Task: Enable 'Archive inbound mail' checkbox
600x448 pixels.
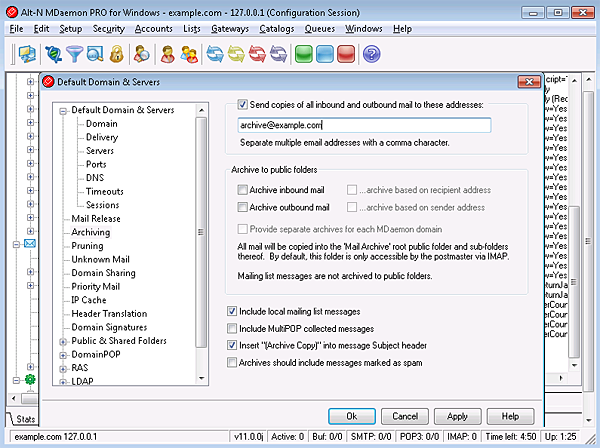Action: tap(242, 189)
